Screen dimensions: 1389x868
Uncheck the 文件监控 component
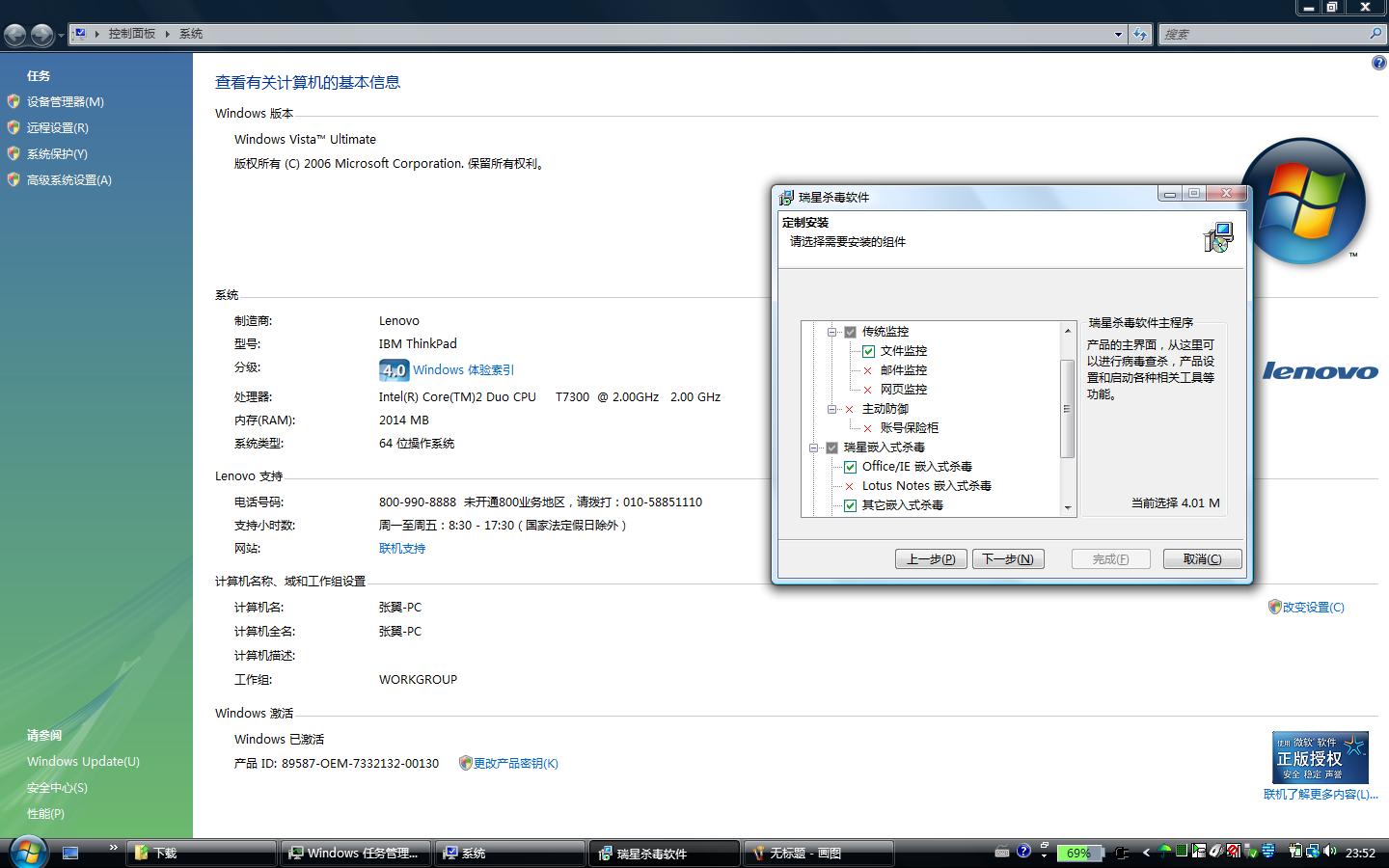(868, 351)
